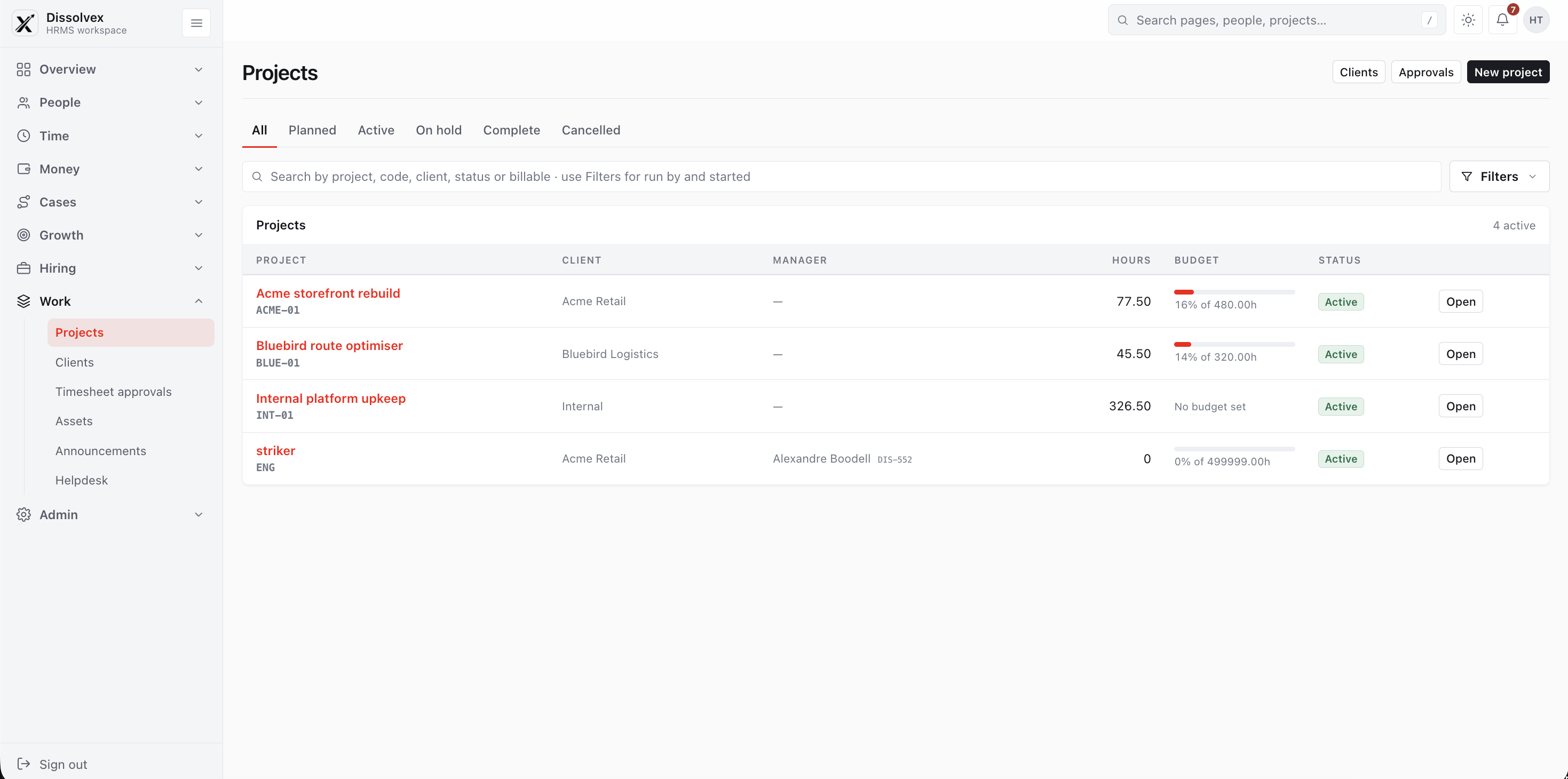Collapse sidebar using the hamburger menu button
This screenshot has width=1568, height=779.
(196, 23)
